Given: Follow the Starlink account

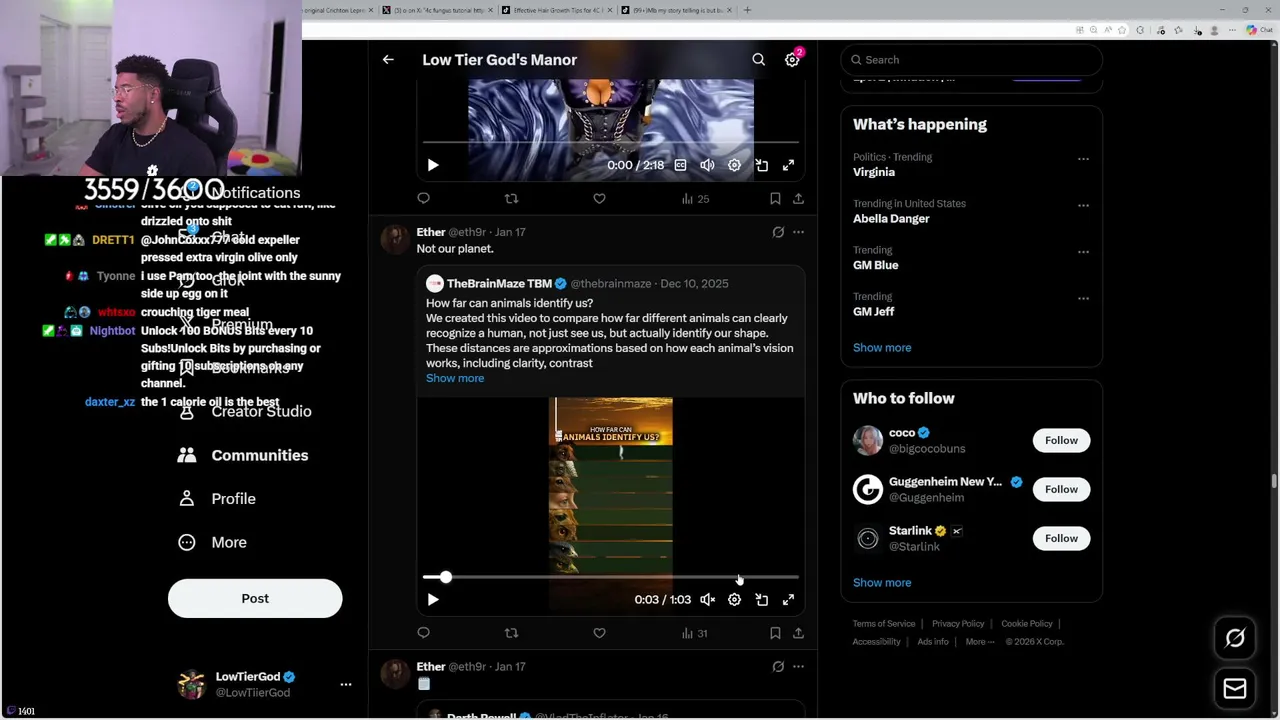Looking at the screenshot, I should click(x=1061, y=538).
